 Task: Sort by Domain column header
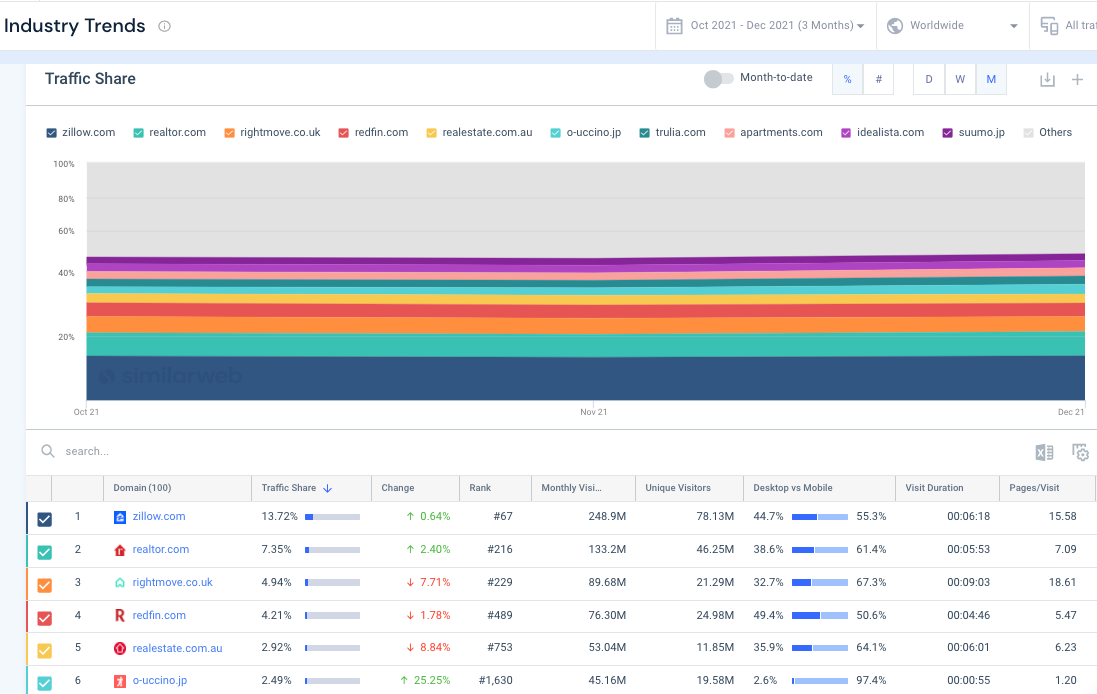click(x=178, y=488)
